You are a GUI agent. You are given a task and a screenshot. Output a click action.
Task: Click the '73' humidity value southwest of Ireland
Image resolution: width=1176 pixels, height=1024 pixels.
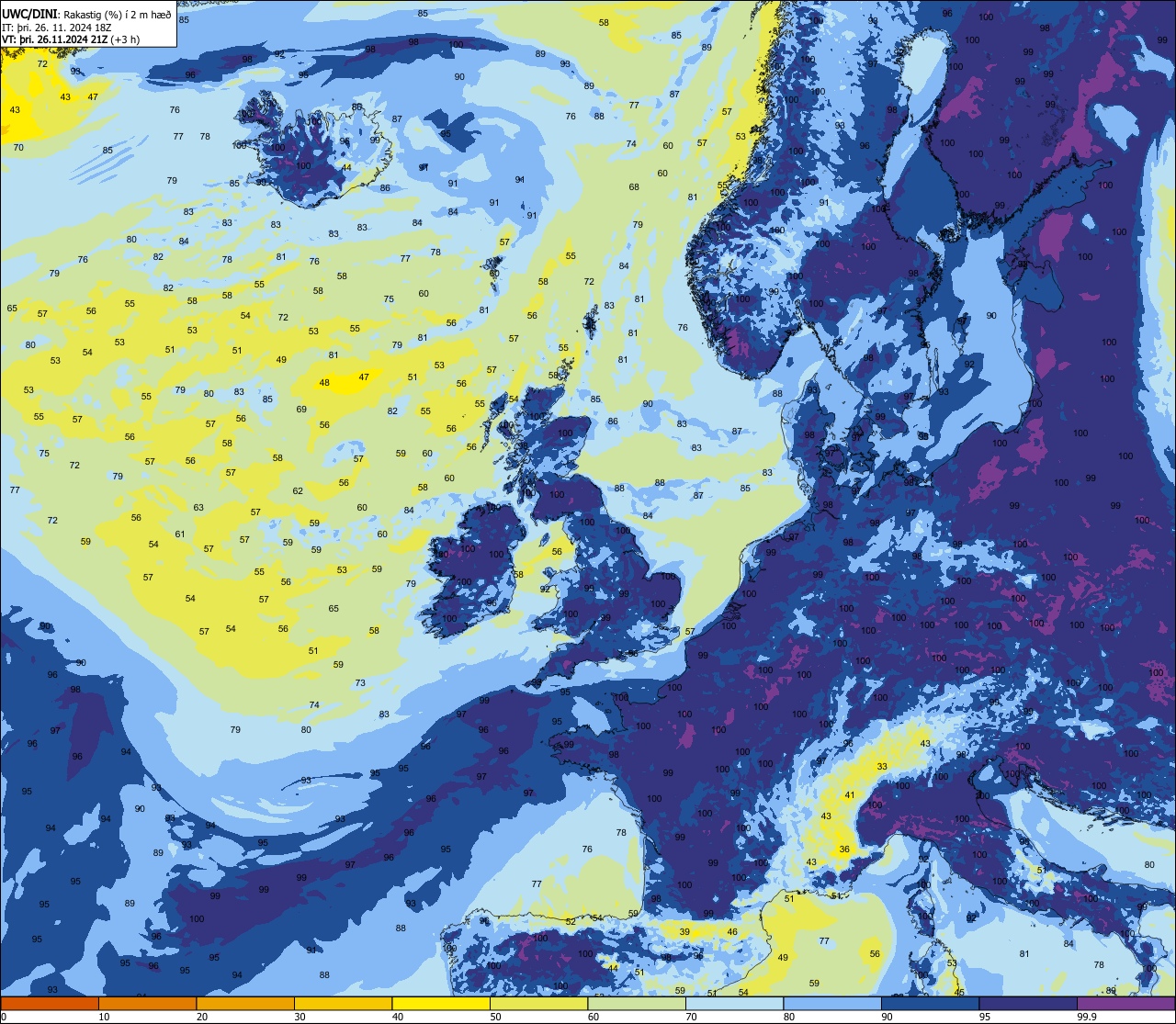pos(360,683)
